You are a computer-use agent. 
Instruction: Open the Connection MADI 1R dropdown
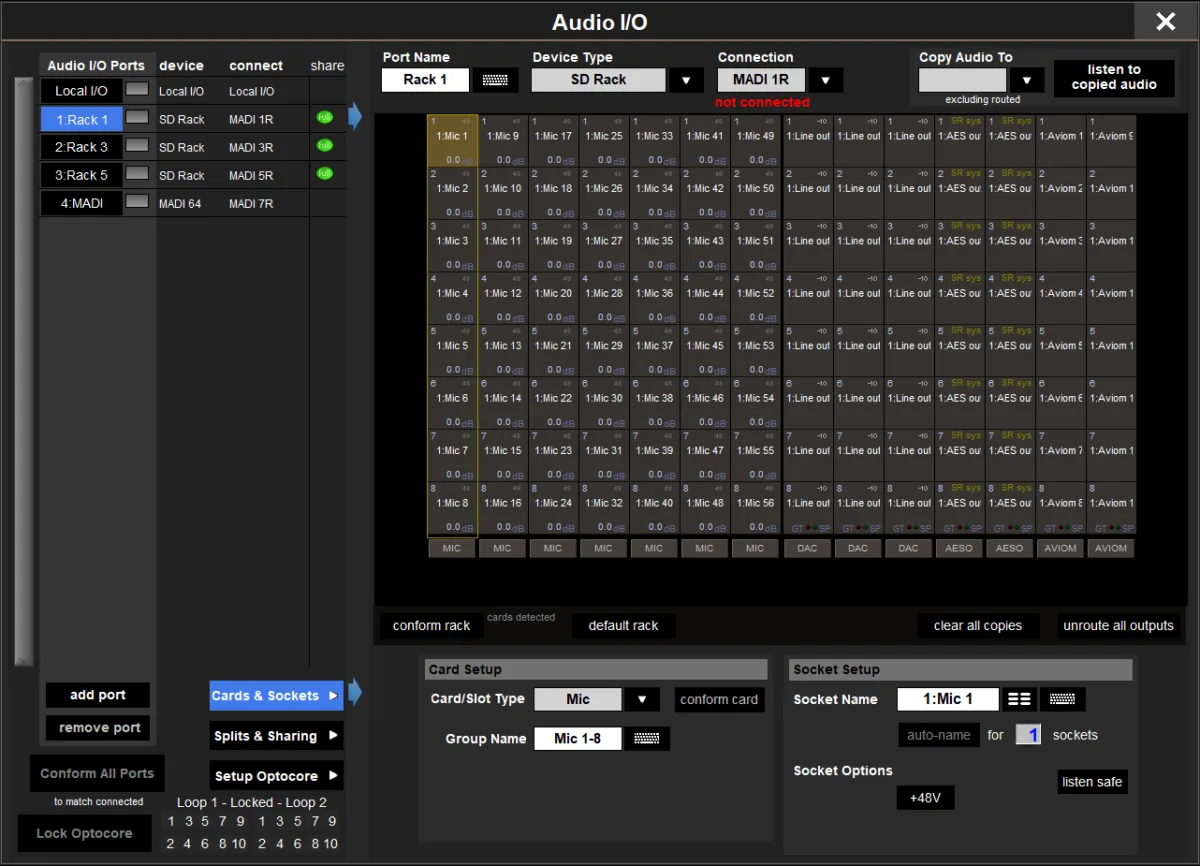(825, 80)
